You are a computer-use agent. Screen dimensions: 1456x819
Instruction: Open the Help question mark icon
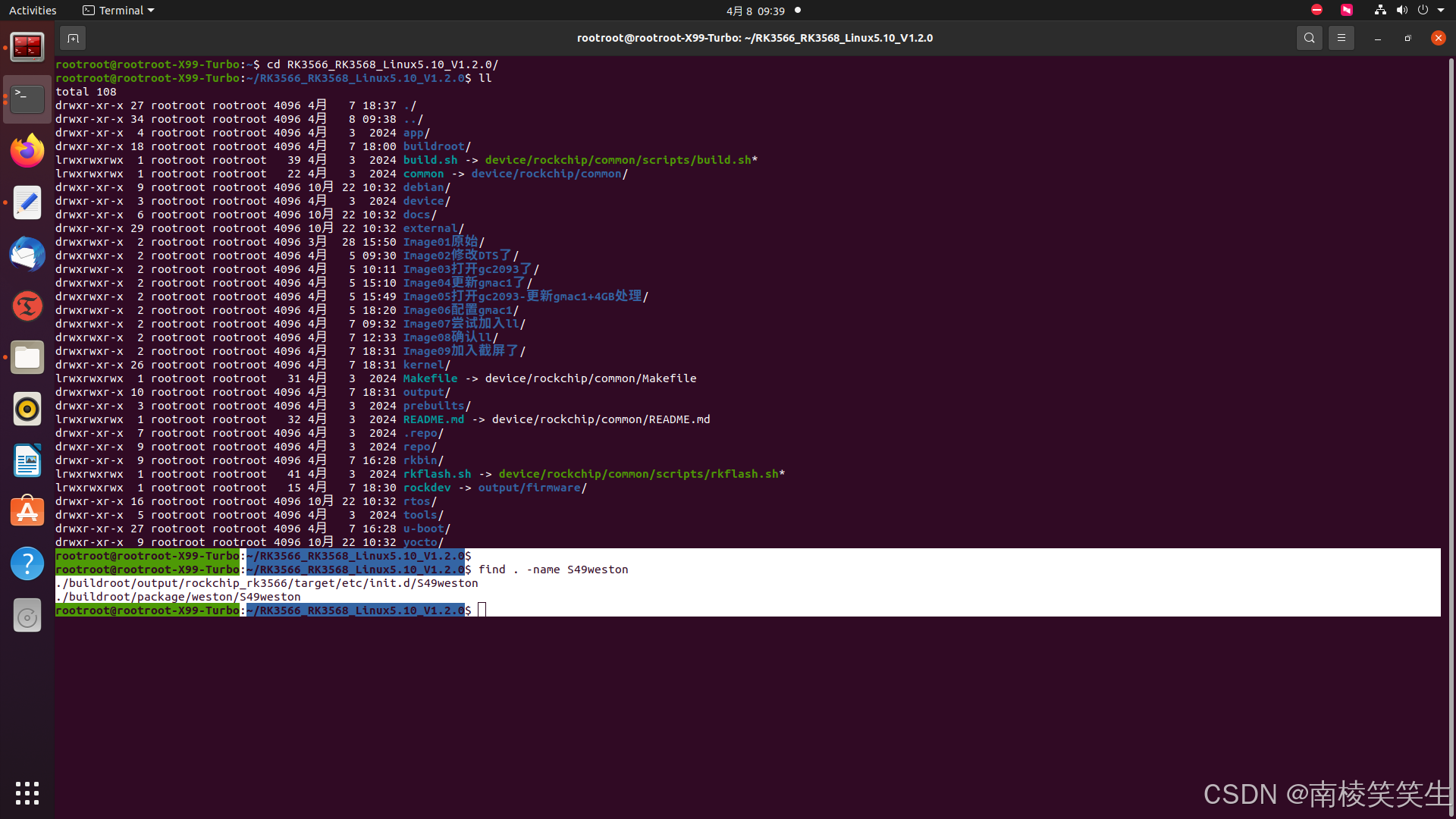[27, 563]
